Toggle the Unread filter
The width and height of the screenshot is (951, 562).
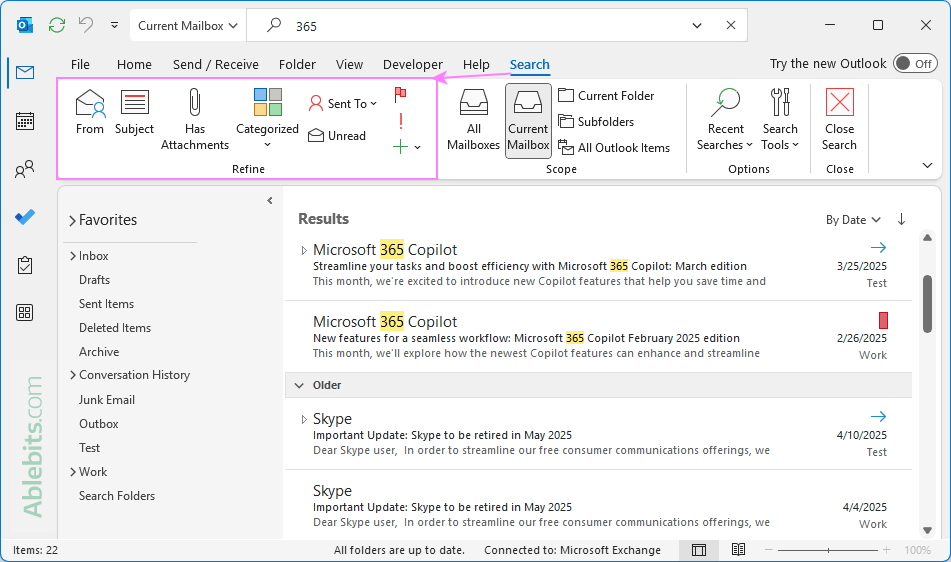[x=336, y=136]
